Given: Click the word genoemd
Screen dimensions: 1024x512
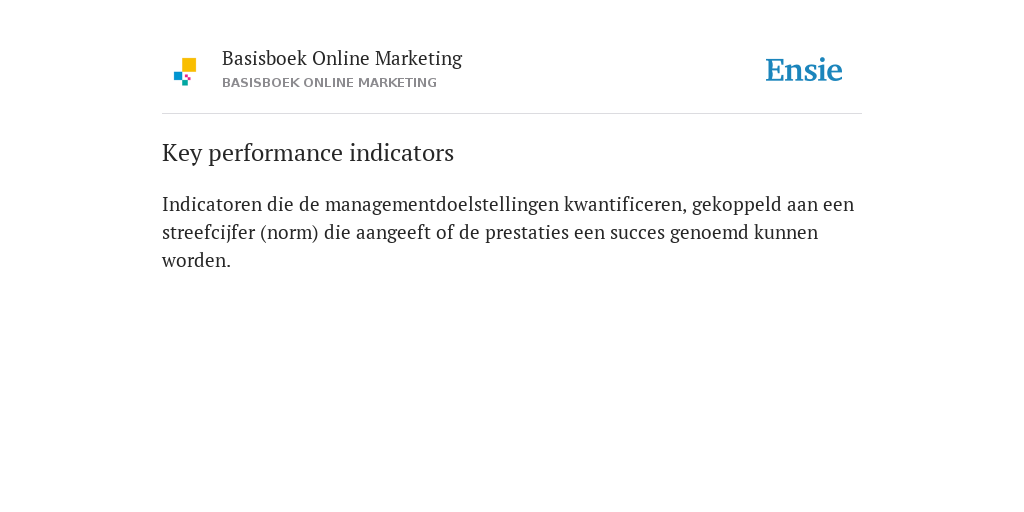Looking at the screenshot, I should point(709,233).
